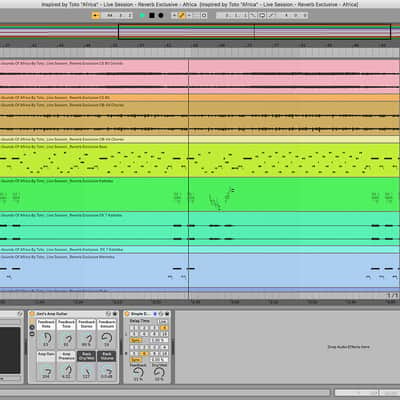The image size is (400, 400).
Task: Click the Simple Delay Dry/Wet knob
Action: pyautogui.click(x=159, y=372)
